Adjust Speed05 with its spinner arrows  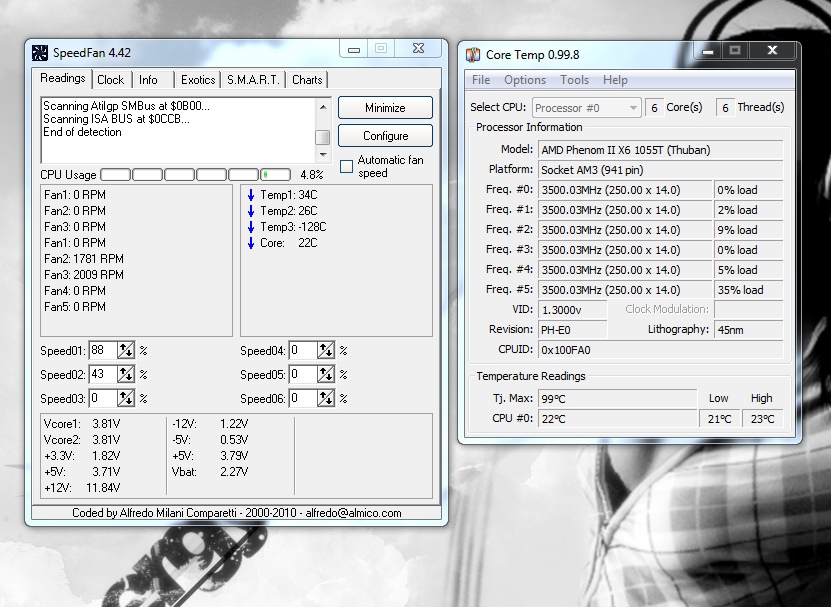click(x=325, y=374)
